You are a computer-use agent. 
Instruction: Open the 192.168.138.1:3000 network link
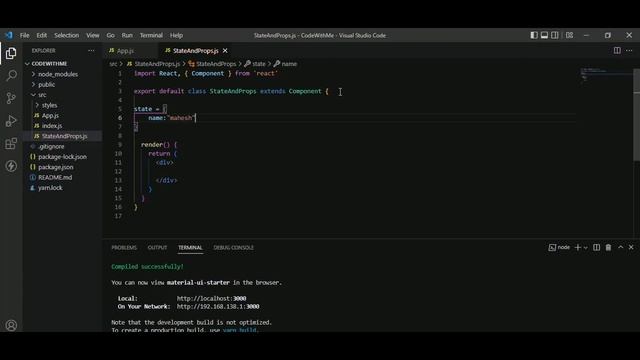218,307
